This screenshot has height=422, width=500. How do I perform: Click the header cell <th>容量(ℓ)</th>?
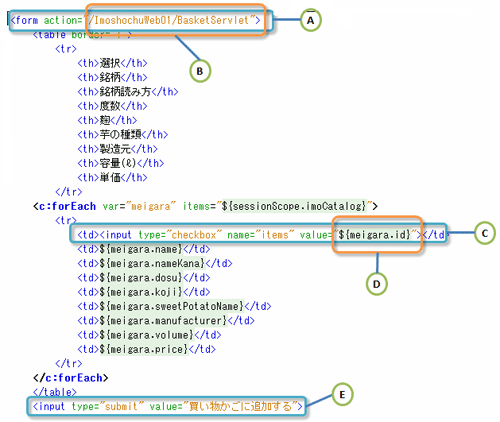pyautogui.click(x=121, y=163)
